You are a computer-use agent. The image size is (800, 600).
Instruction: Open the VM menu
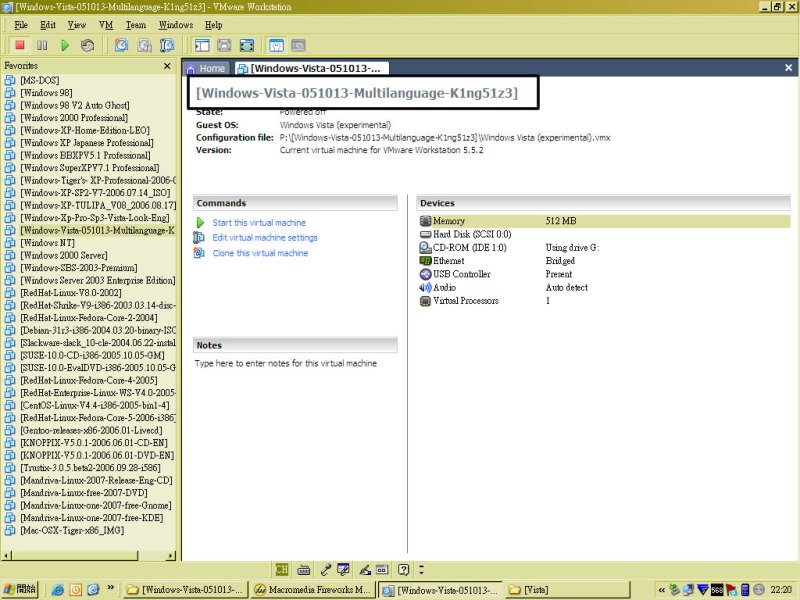pos(106,25)
